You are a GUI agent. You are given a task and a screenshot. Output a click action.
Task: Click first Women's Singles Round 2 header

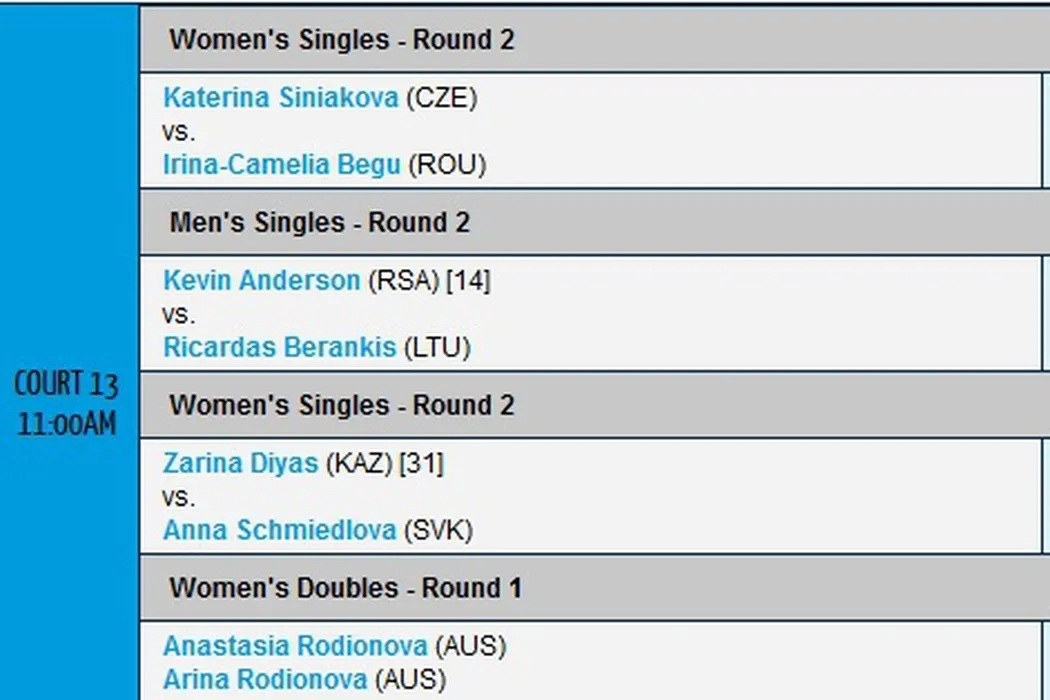[341, 40]
